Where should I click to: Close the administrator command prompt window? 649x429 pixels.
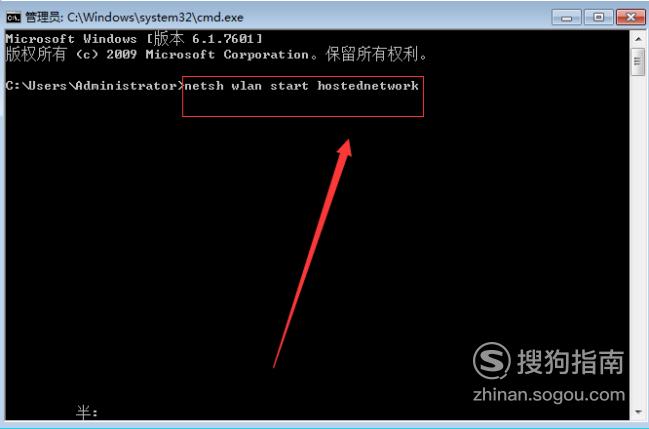[630, 17]
